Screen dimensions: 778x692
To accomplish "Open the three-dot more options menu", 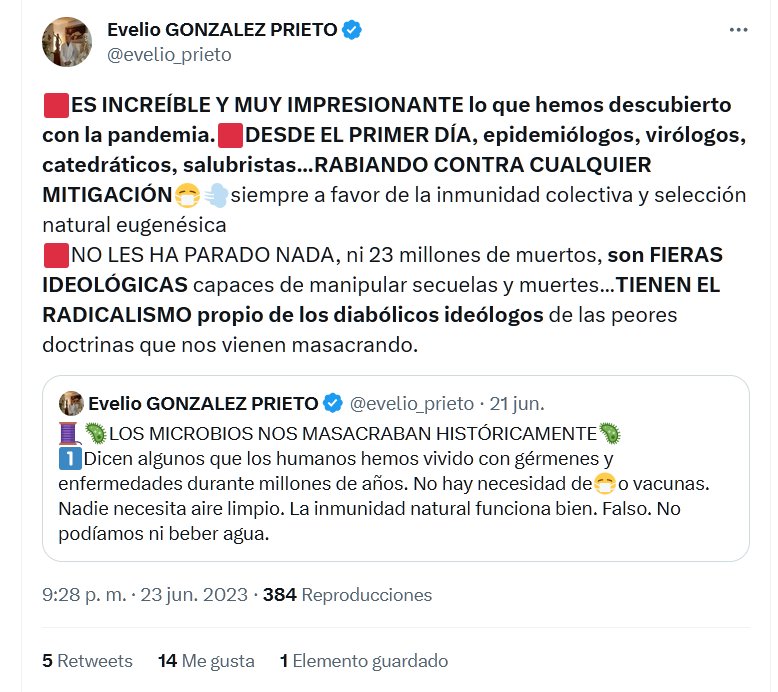I will click(x=738, y=30).
